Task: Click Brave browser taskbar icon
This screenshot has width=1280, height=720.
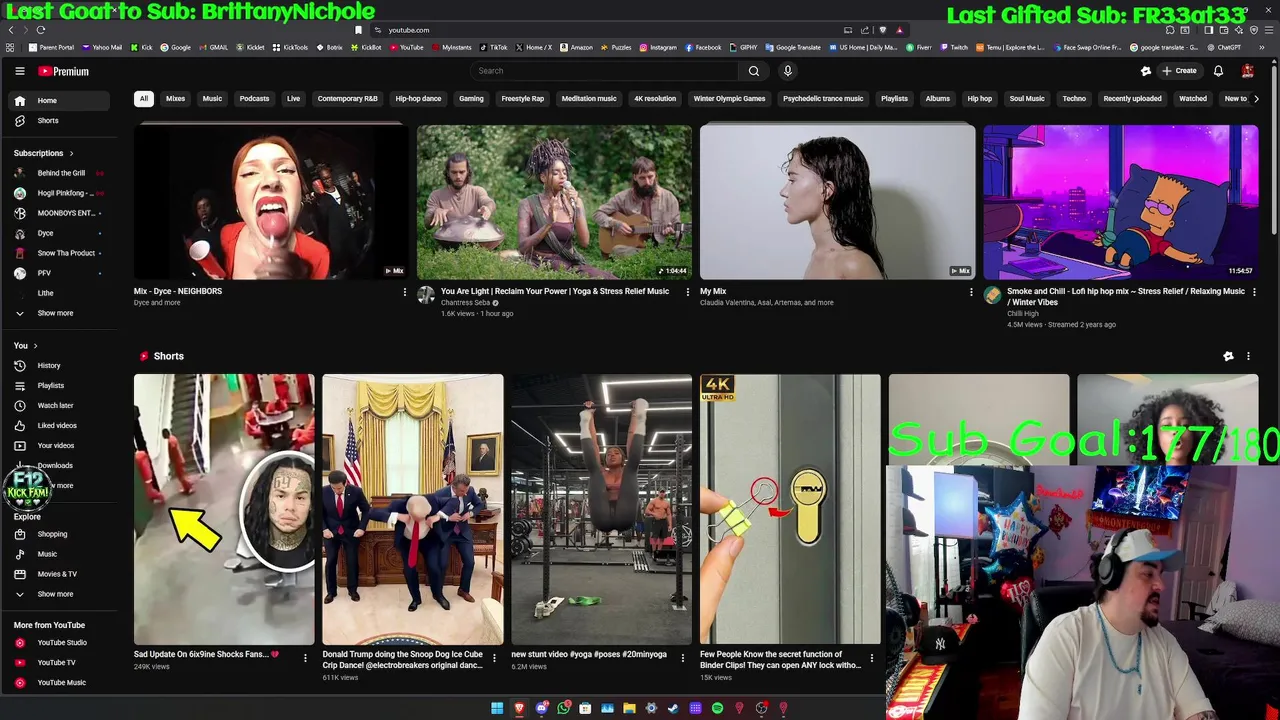Action: (519, 708)
